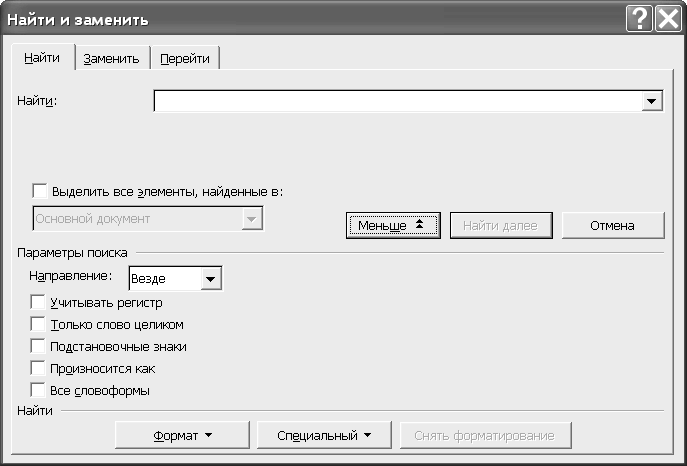Open the Формат dropdown button
The image size is (687, 466).
[x=182, y=435]
